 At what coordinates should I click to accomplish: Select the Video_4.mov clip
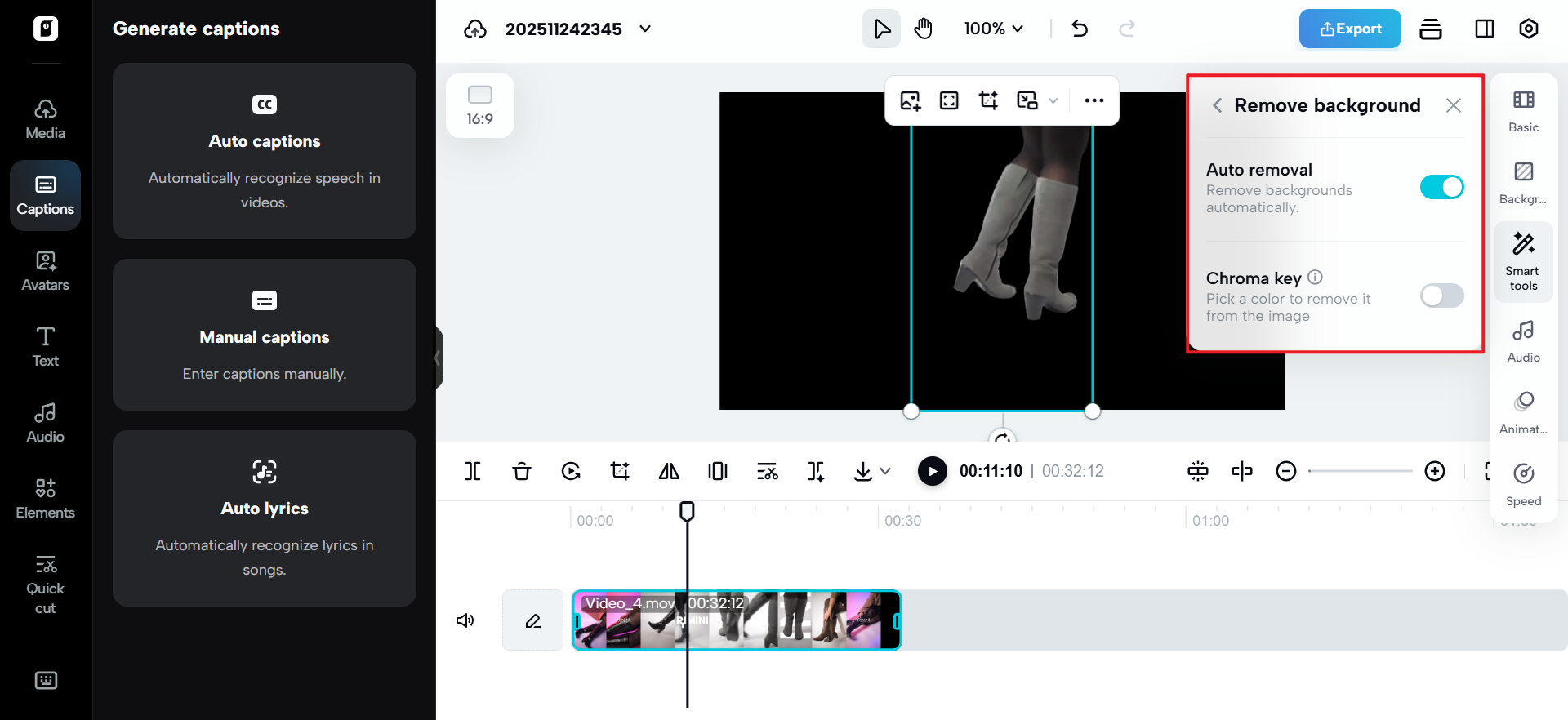click(737, 620)
